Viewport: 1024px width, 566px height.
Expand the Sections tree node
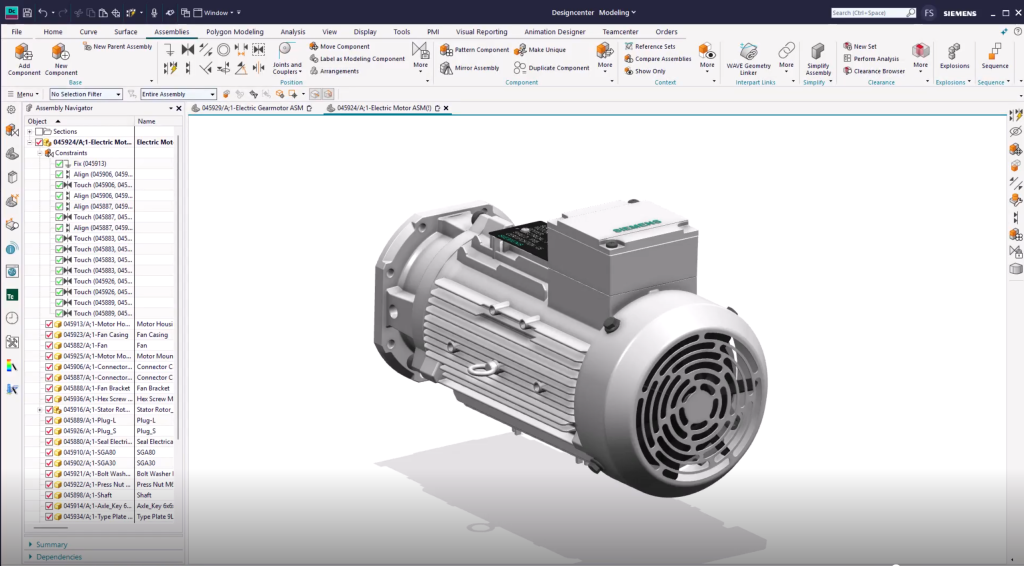point(29,132)
